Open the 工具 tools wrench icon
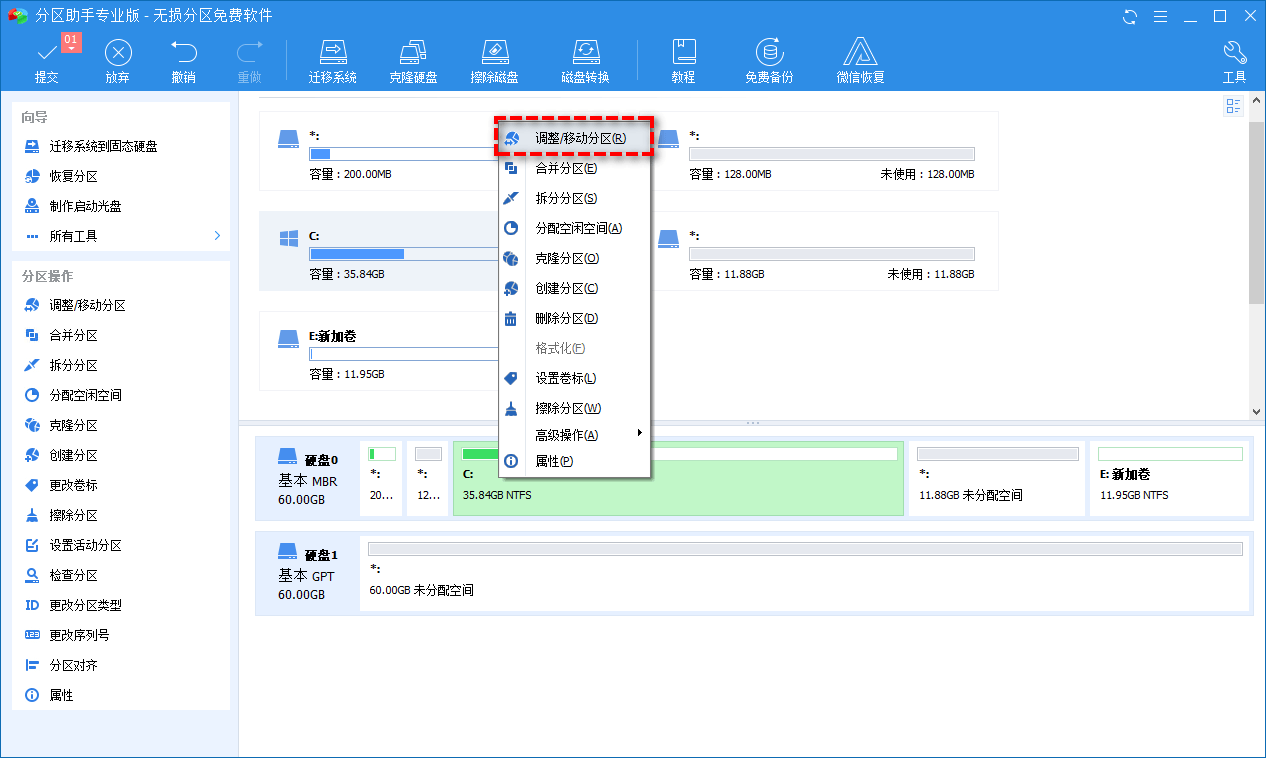1266x758 pixels. 1234,60
